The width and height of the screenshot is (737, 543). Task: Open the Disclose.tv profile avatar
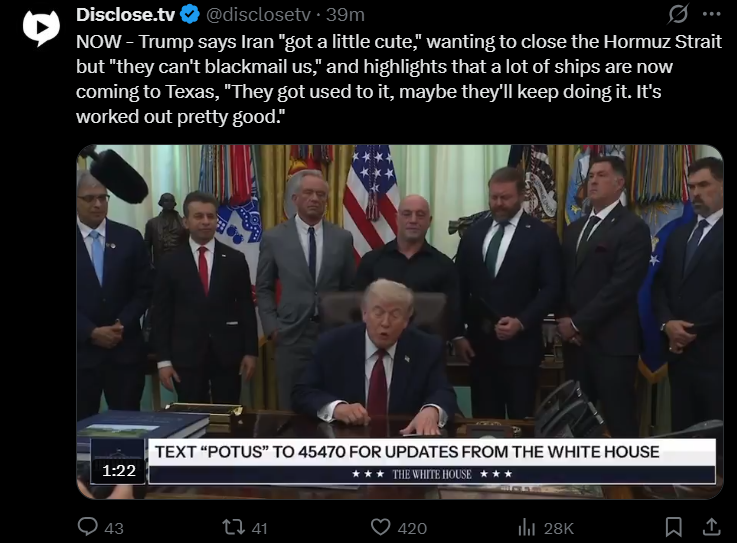[x=41, y=27]
